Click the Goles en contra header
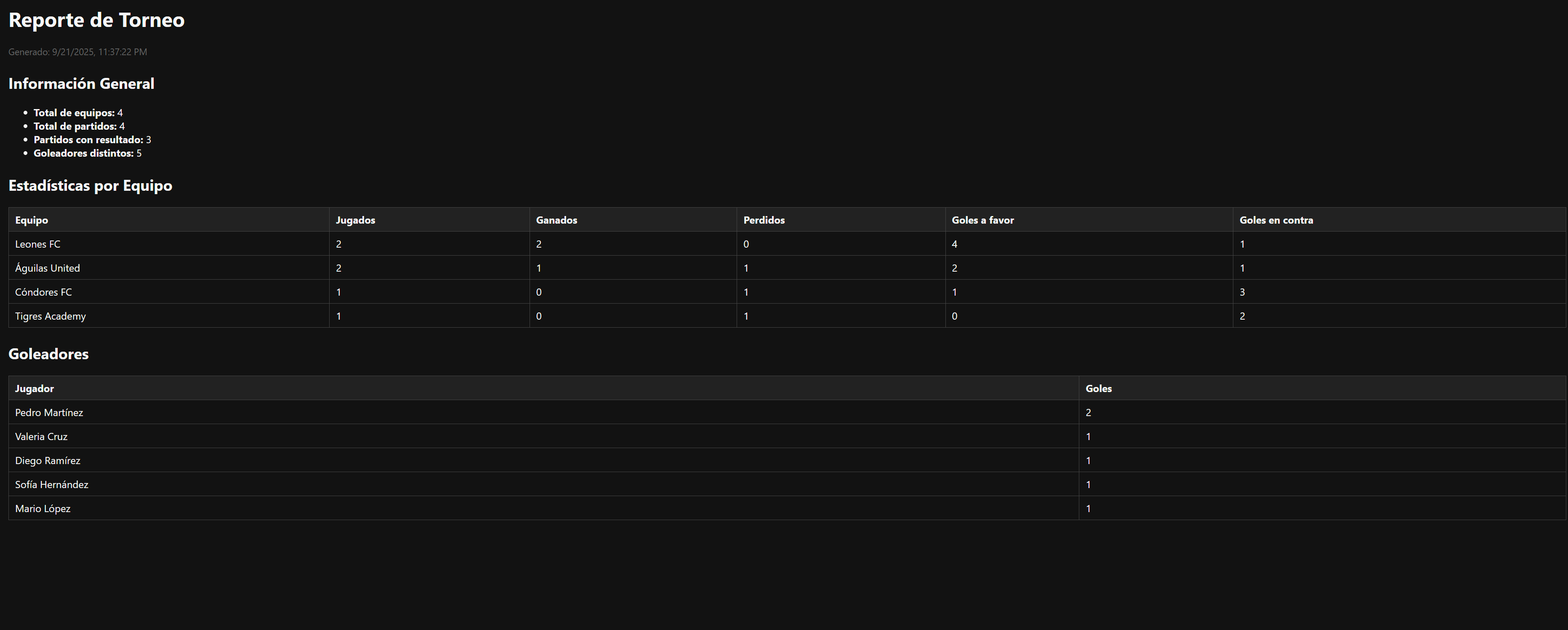The height and width of the screenshot is (630, 1568). pos(1276,220)
